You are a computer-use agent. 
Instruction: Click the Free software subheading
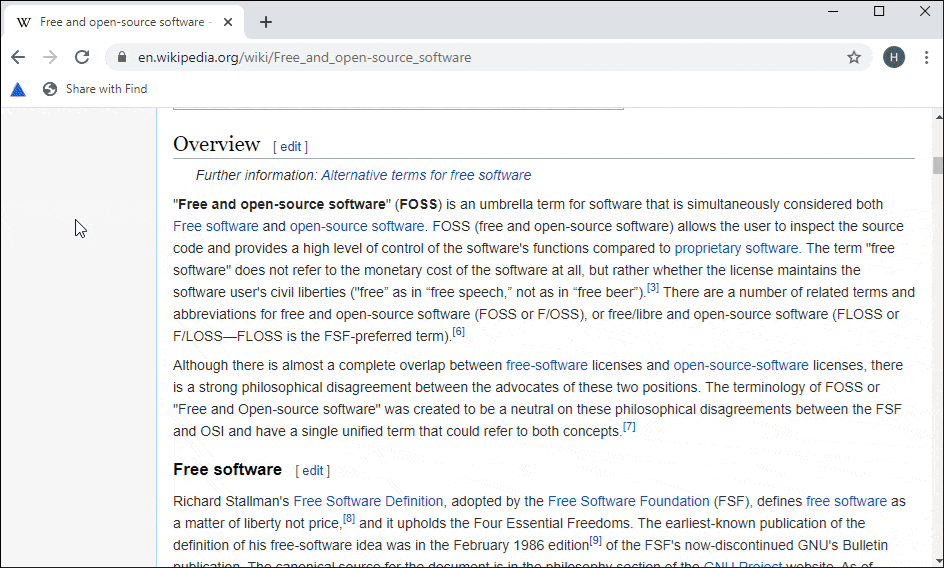(228, 469)
